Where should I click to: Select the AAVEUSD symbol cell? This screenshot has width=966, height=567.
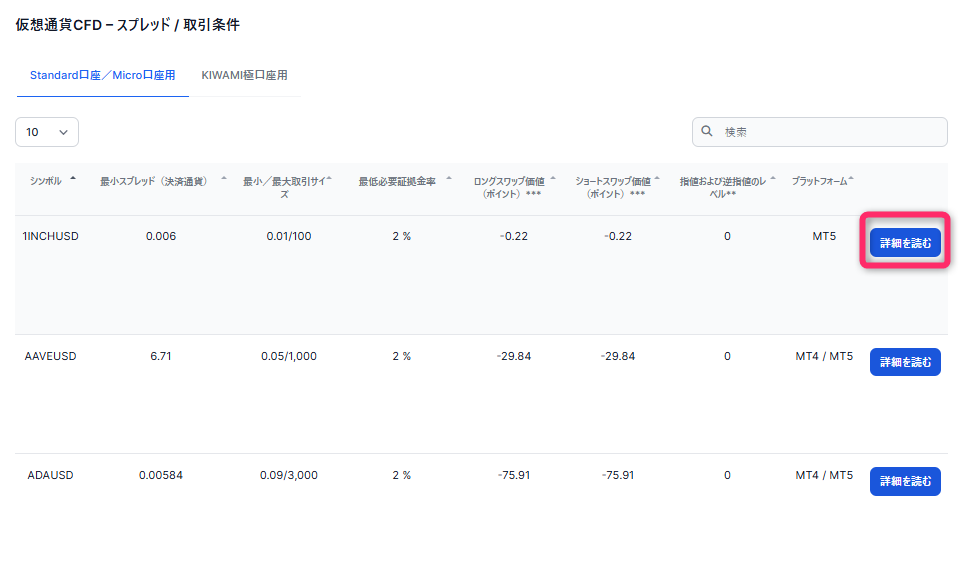pyautogui.click(x=51, y=356)
